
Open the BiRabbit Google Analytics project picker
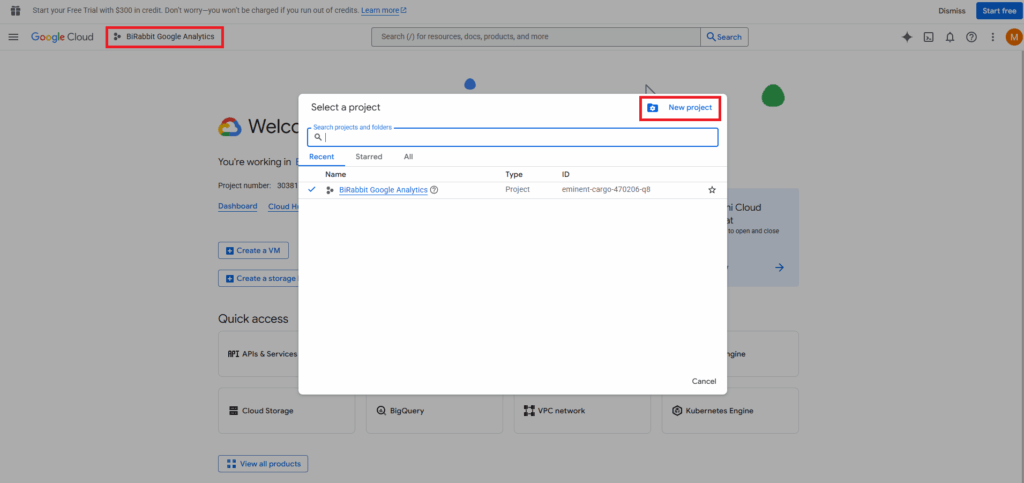tap(164, 37)
